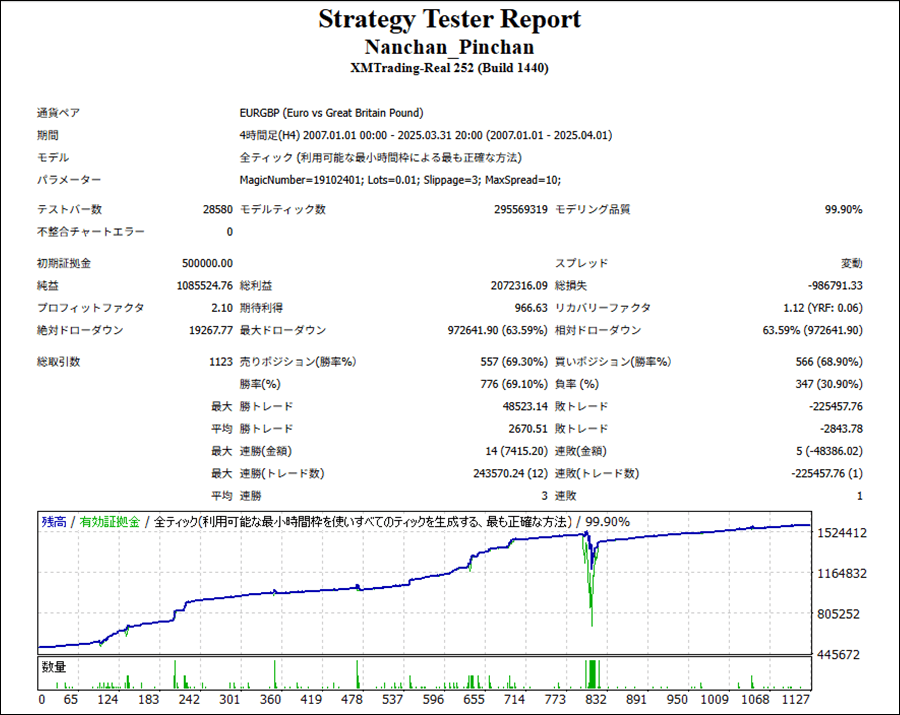Click the '-225457.76 (1)' consecutive loss value
Image resolution: width=900 pixels, height=715 pixels.
(x=827, y=474)
